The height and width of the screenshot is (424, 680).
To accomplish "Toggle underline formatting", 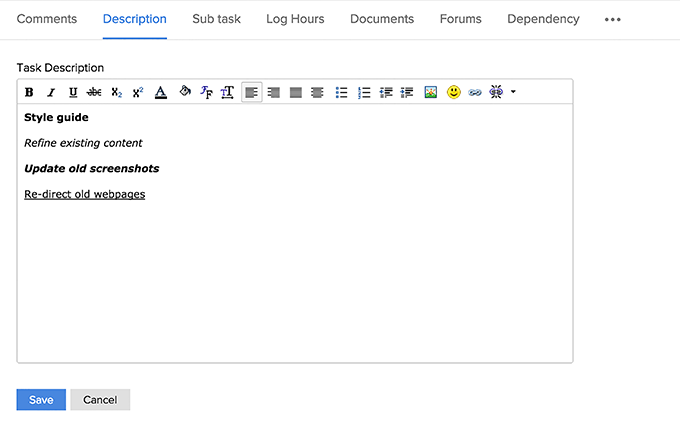I will (73, 92).
